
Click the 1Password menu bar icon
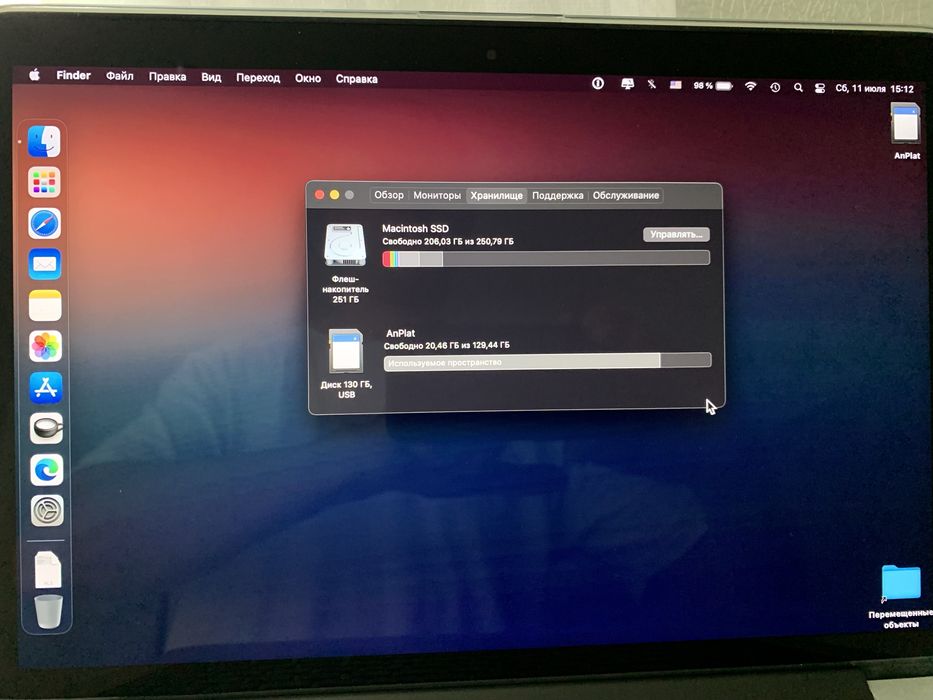pos(598,83)
